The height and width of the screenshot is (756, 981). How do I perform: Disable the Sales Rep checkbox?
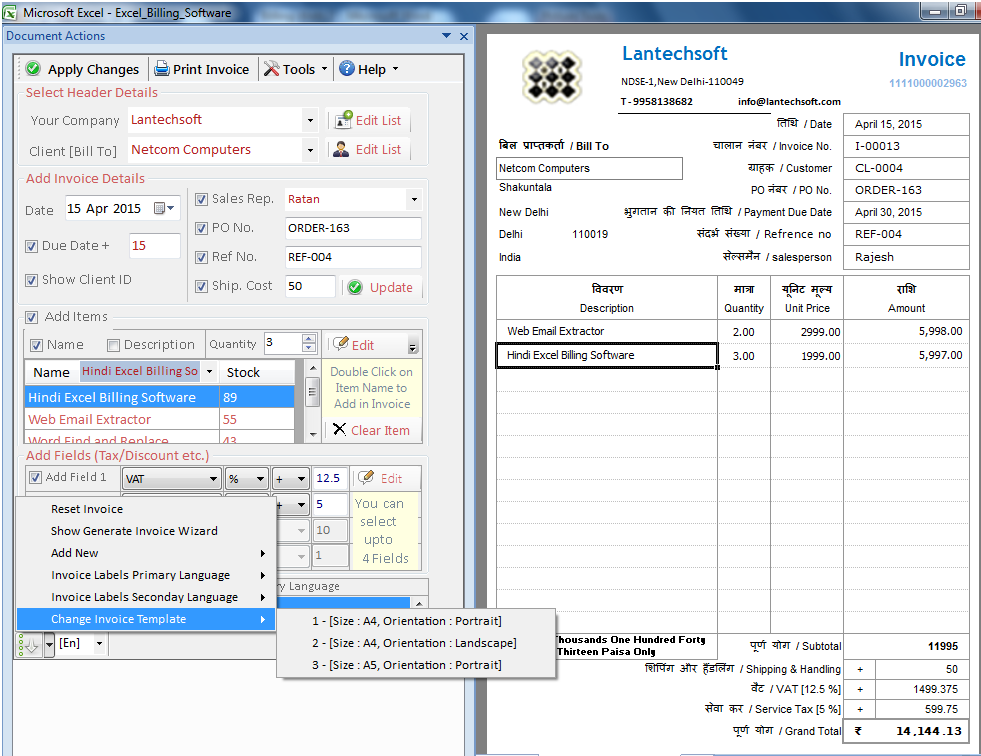tap(201, 199)
